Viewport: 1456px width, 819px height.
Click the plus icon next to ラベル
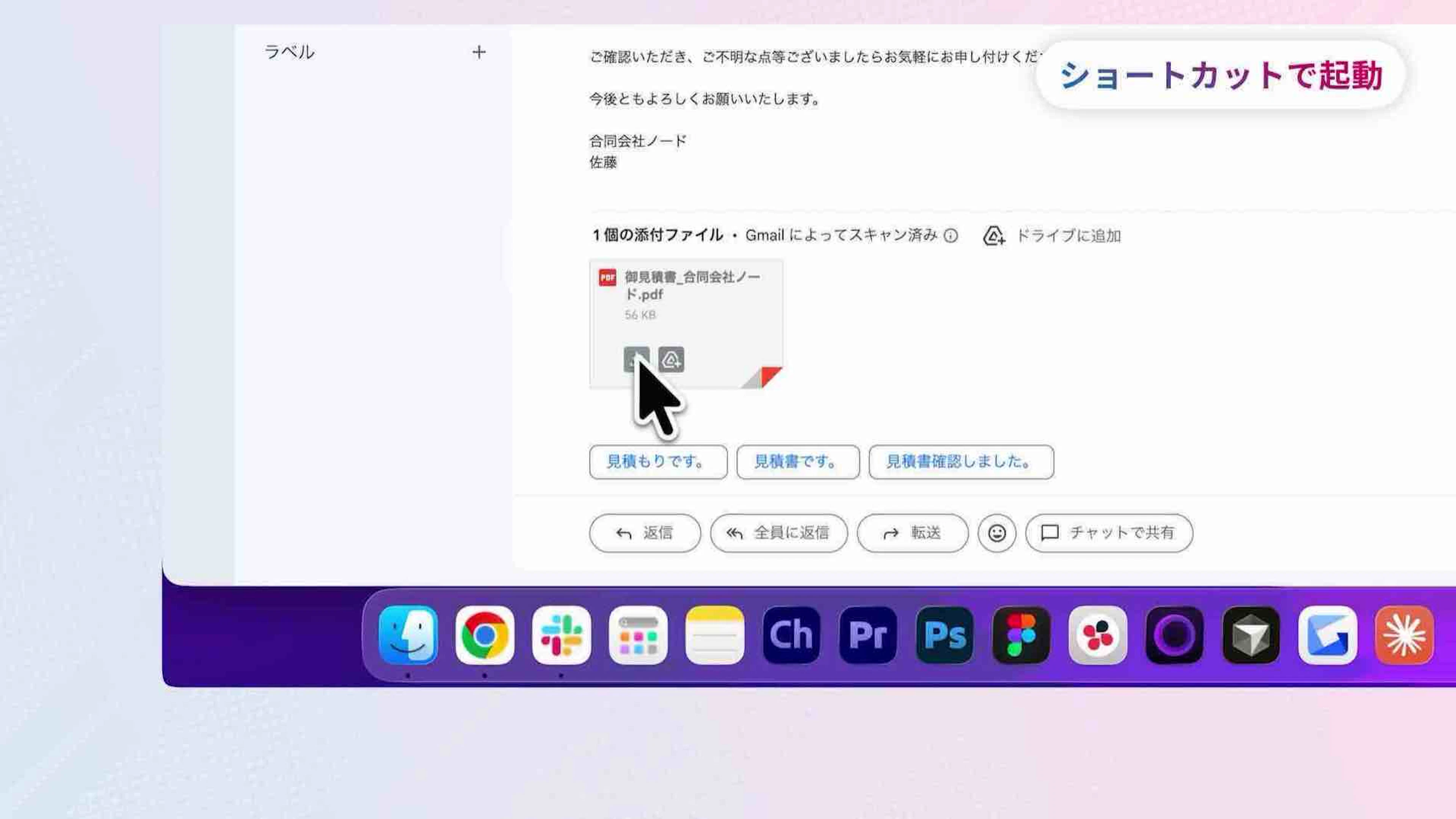[x=479, y=53]
